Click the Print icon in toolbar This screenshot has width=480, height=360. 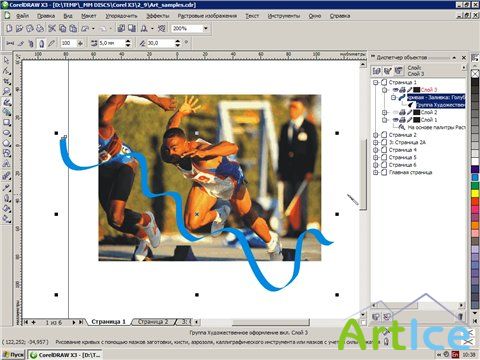click(40, 29)
